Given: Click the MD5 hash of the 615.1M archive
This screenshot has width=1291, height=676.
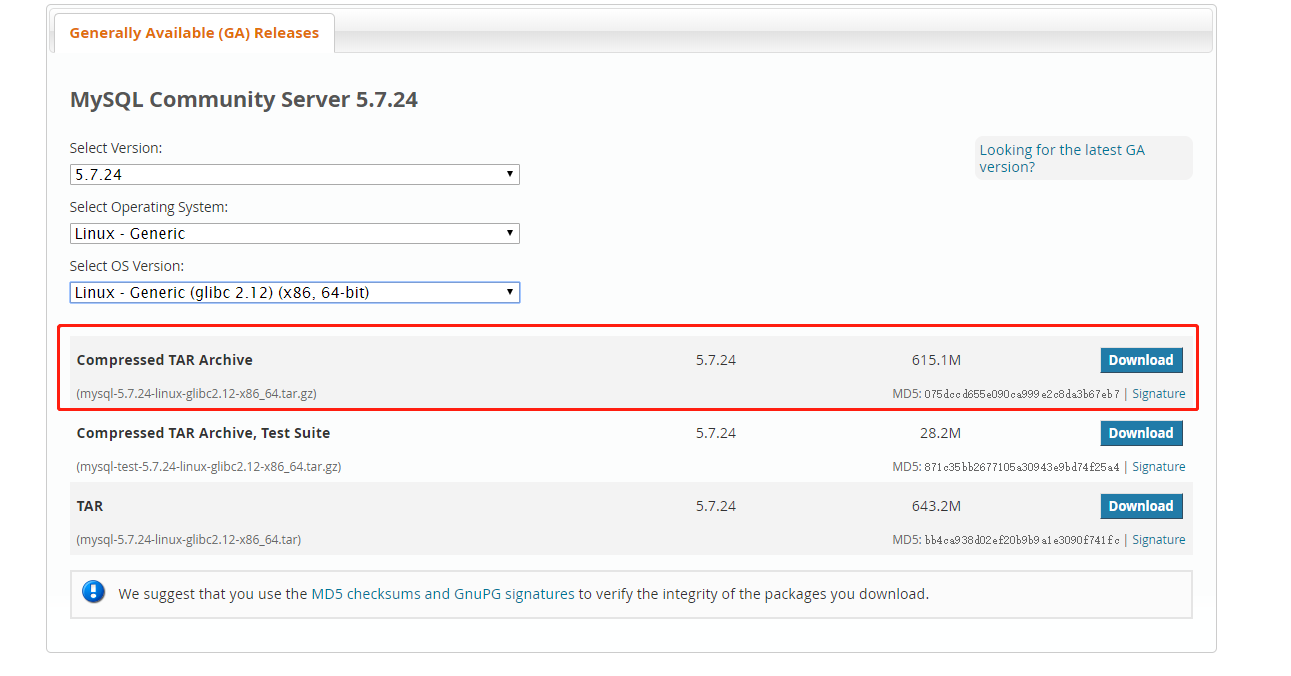Looking at the screenshot, I should pos(1022,394).
